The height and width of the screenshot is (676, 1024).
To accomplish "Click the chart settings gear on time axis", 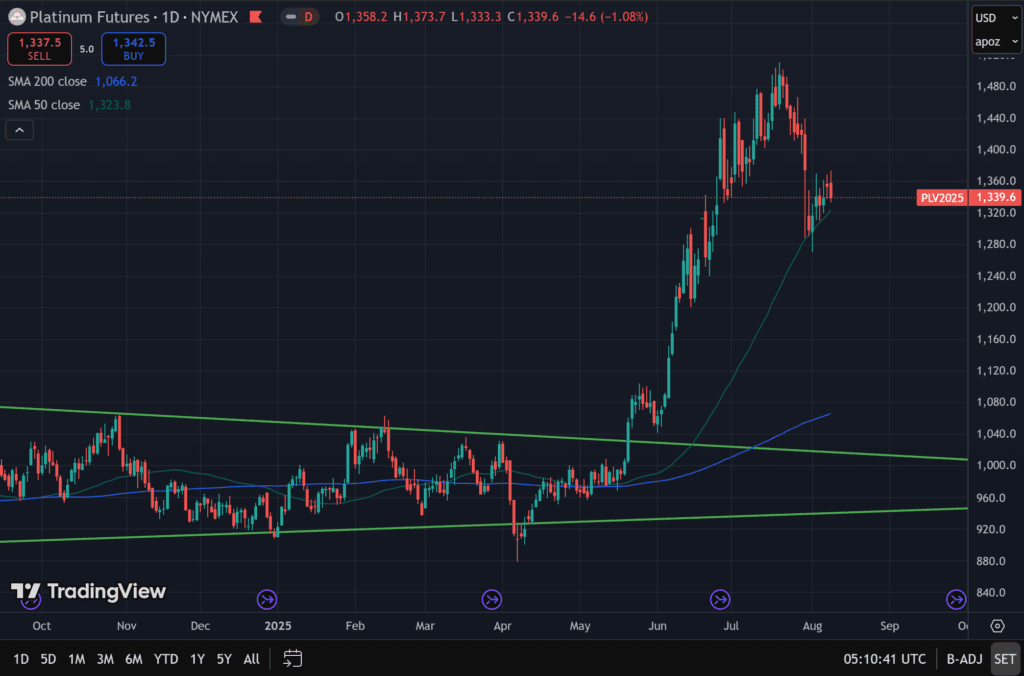I will (996, 626).
